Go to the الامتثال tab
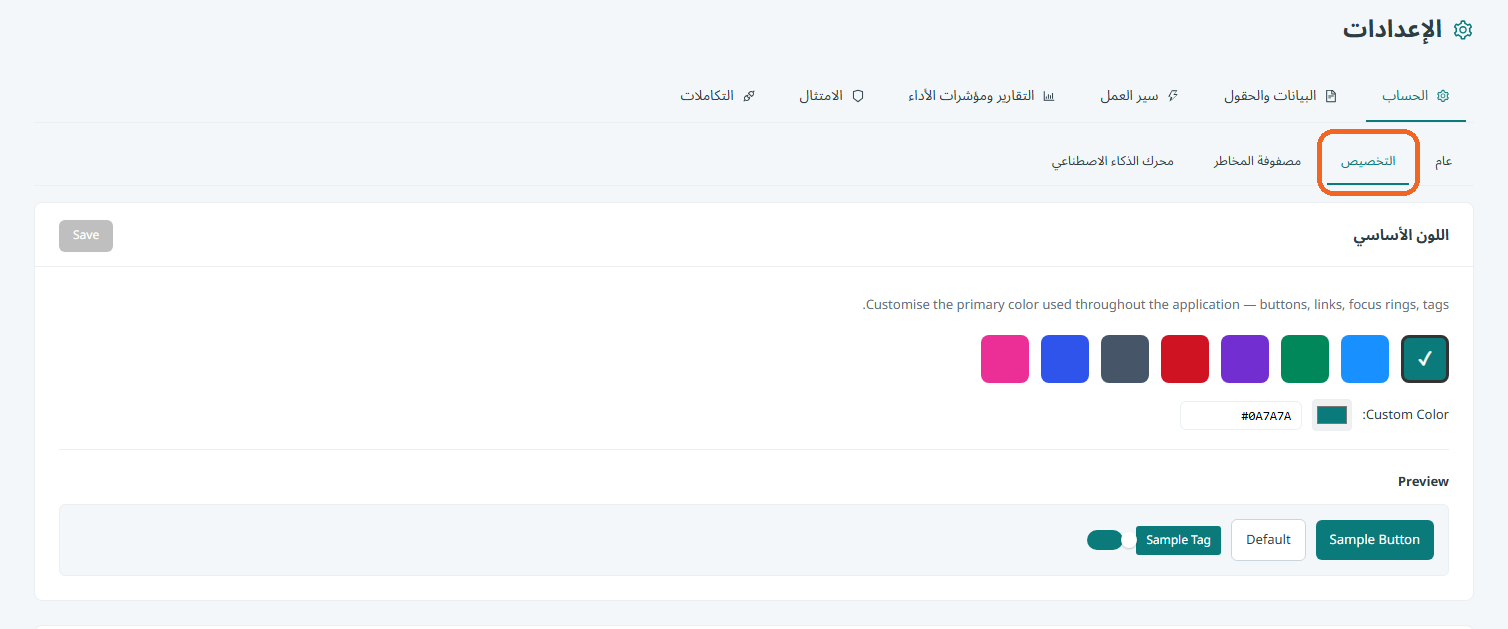The width and height of the screenshot is (1508, 629). (x=831, y=96)
